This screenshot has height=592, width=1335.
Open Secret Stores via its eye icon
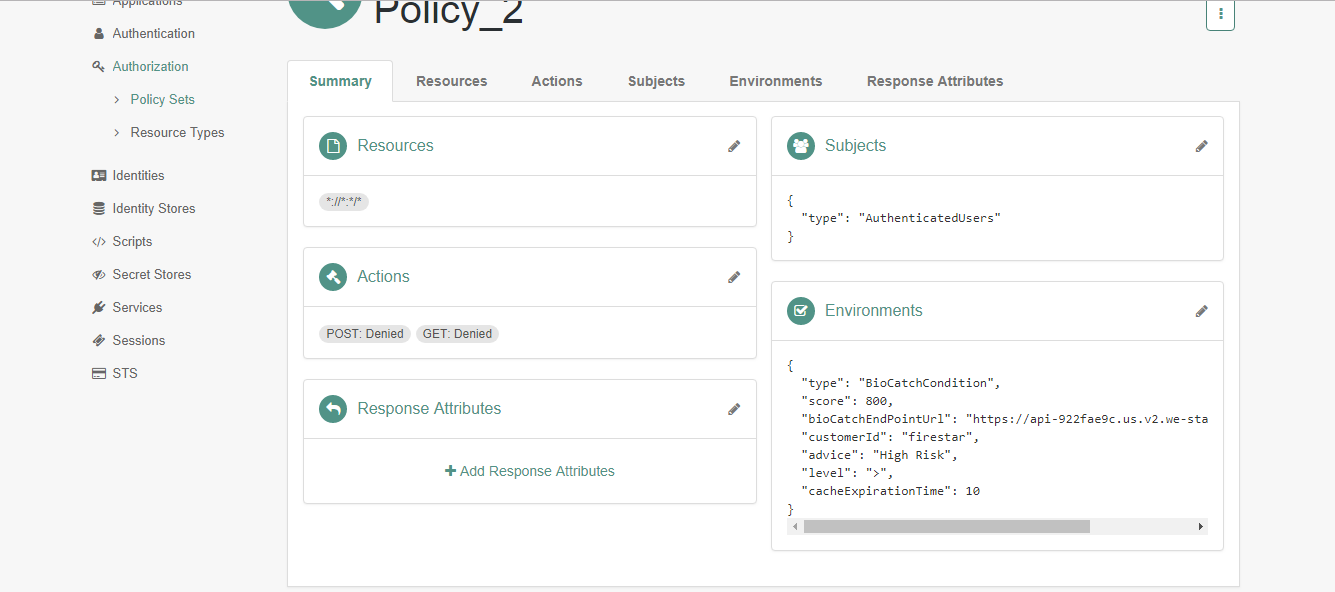[x=96, y=274]
